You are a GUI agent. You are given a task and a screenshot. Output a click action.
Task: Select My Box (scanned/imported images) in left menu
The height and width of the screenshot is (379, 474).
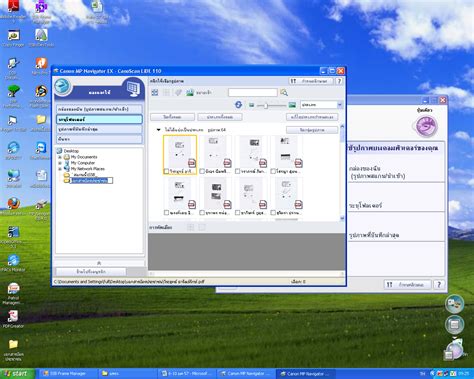99,109
